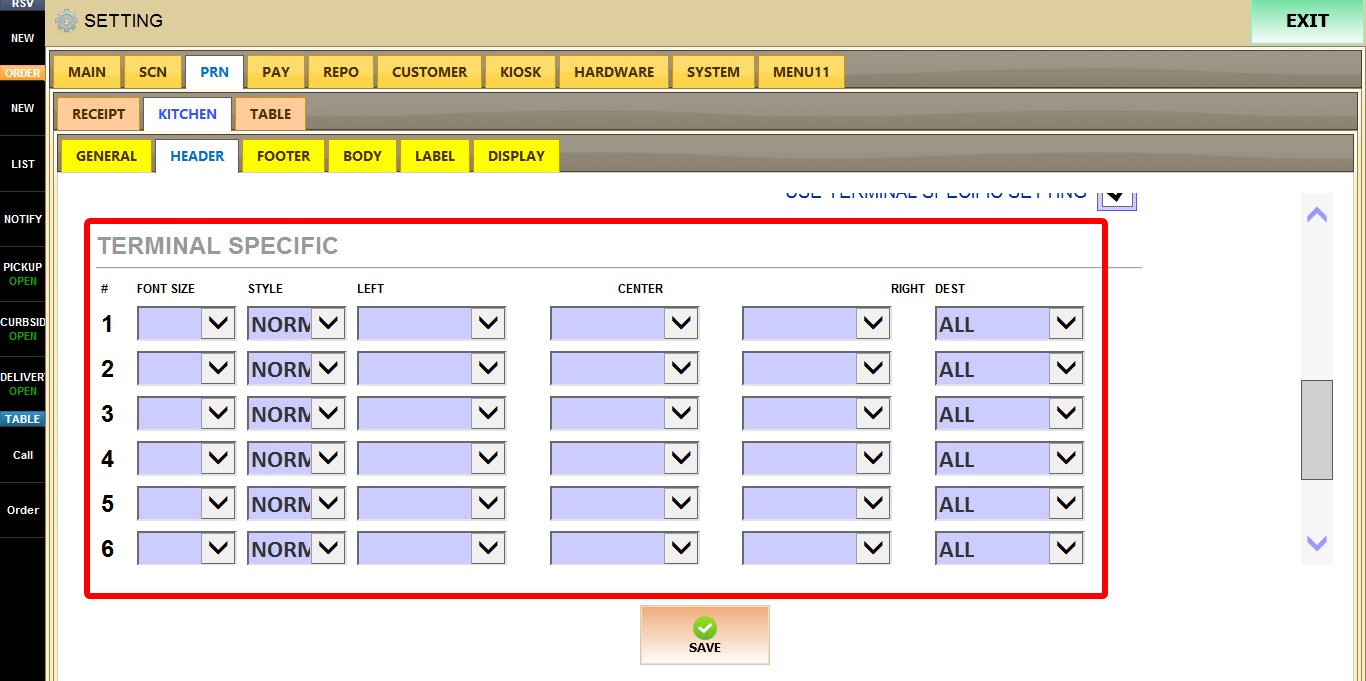Select the KITCHEN sub-tab

[187, 114]
